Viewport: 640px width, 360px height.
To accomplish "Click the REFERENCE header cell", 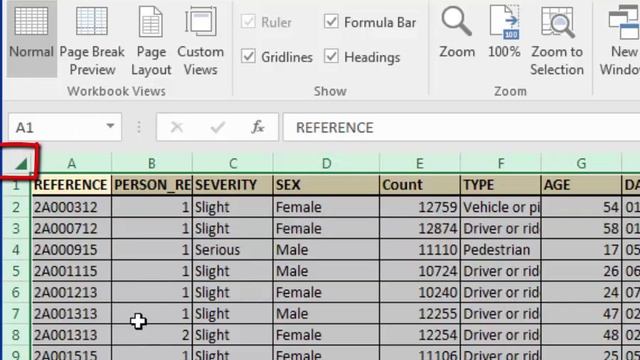I will [x=71, y=185].
